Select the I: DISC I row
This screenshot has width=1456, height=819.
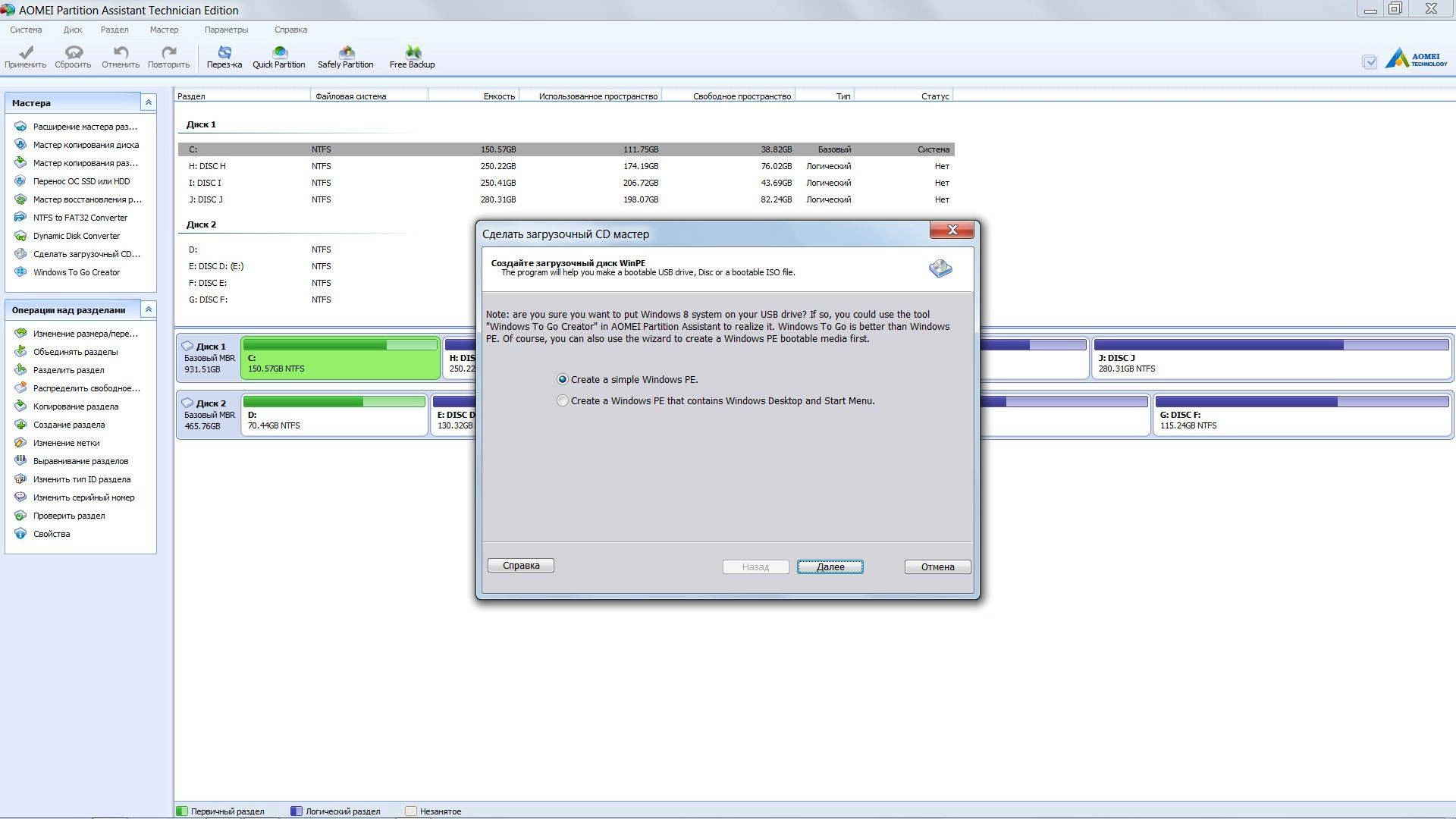[x=566, y=183]
